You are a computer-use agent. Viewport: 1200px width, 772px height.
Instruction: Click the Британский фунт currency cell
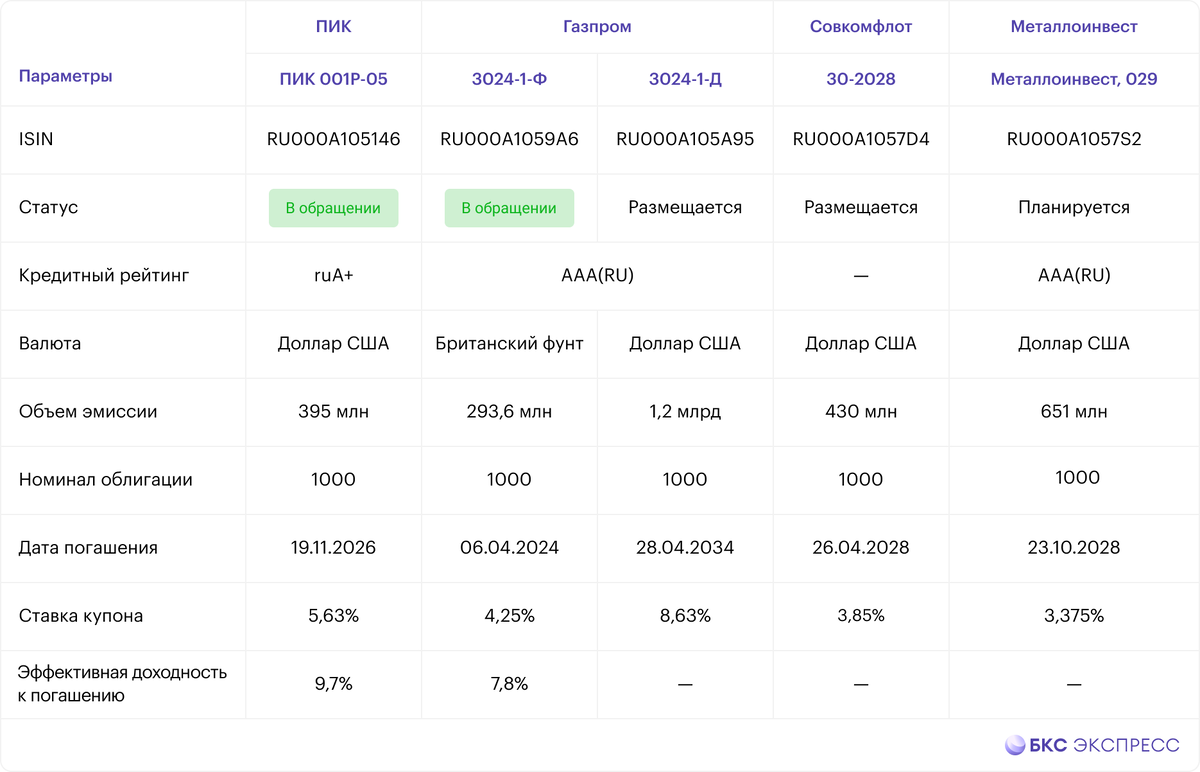(509, 344)
